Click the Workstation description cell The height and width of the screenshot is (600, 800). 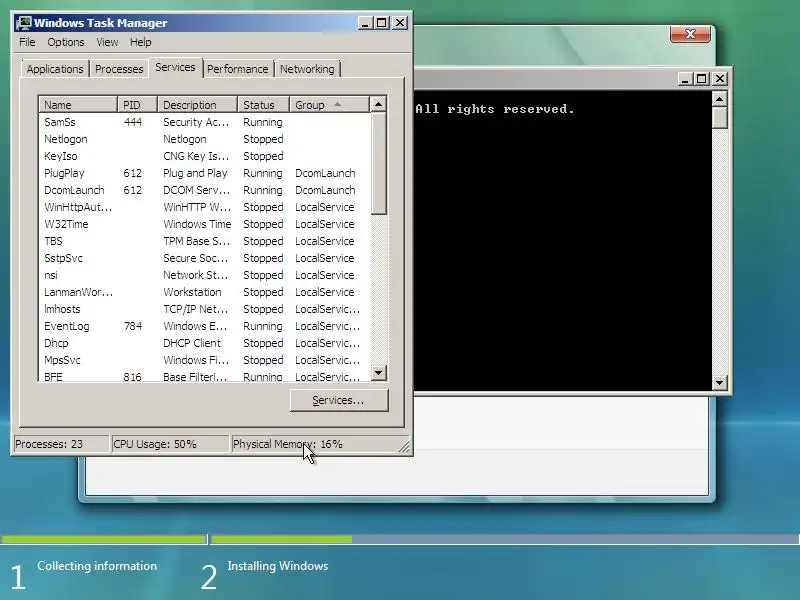192,292
